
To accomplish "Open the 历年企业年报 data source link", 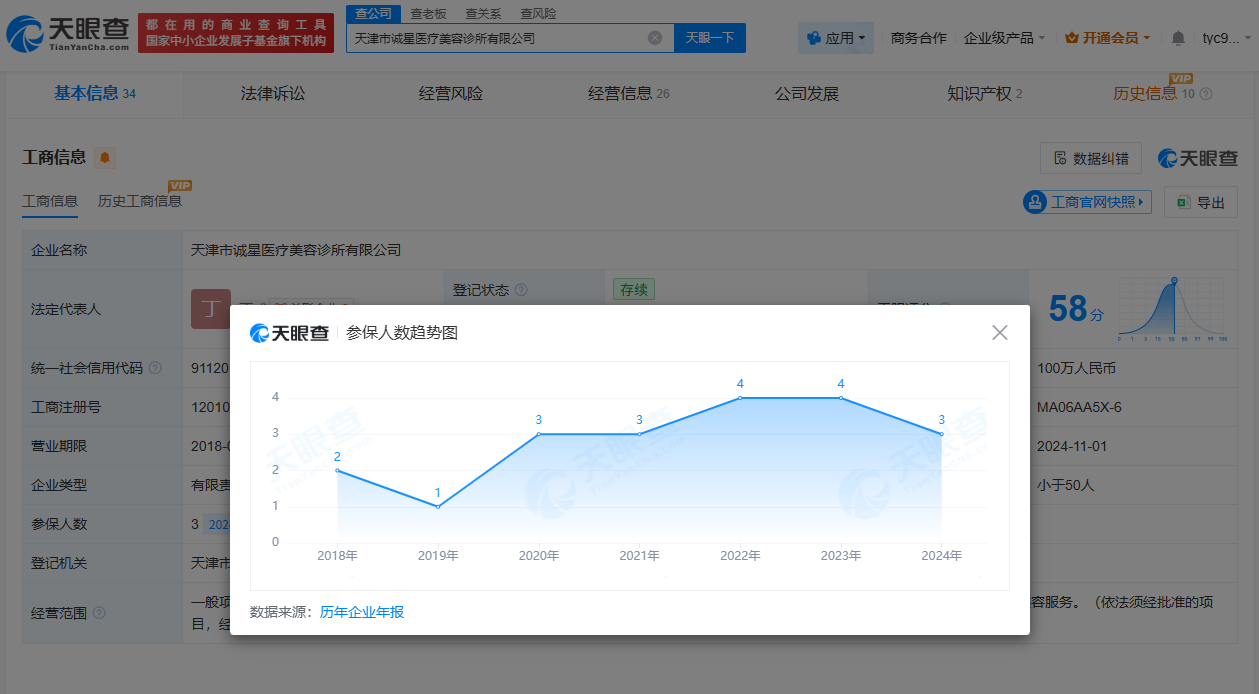I will pyautogui.click(x=362, y=612).
